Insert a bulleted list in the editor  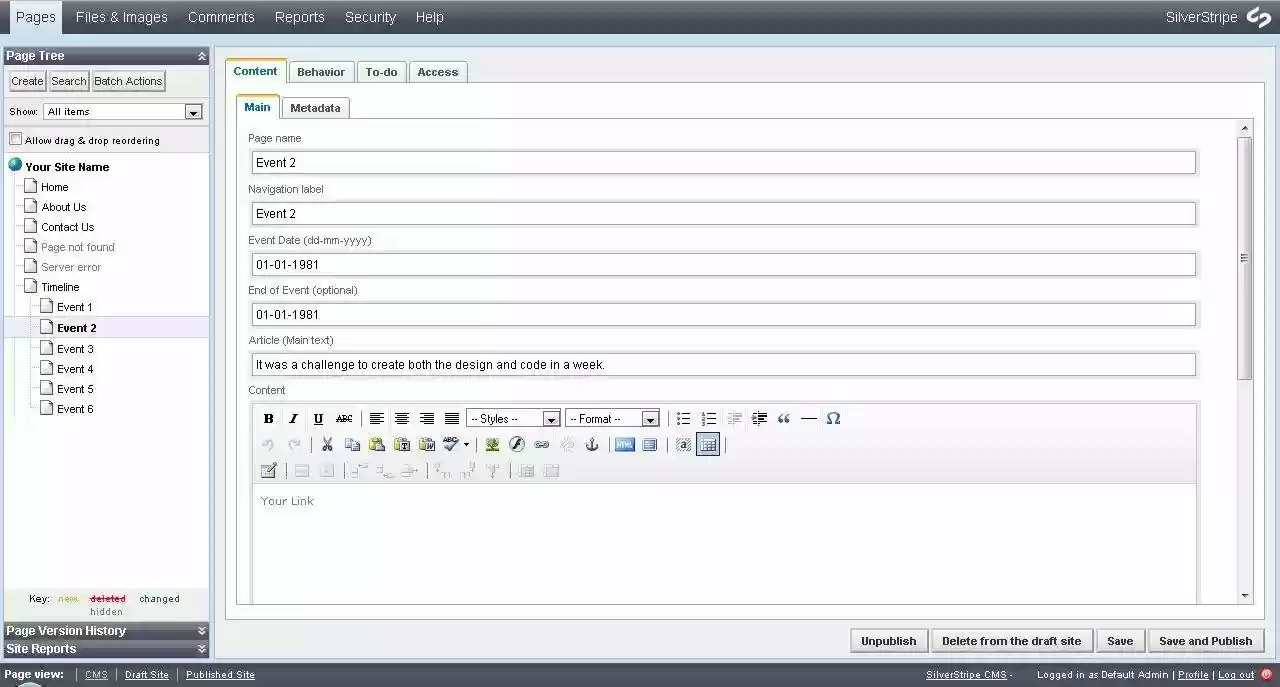click(x=684, y=418)
